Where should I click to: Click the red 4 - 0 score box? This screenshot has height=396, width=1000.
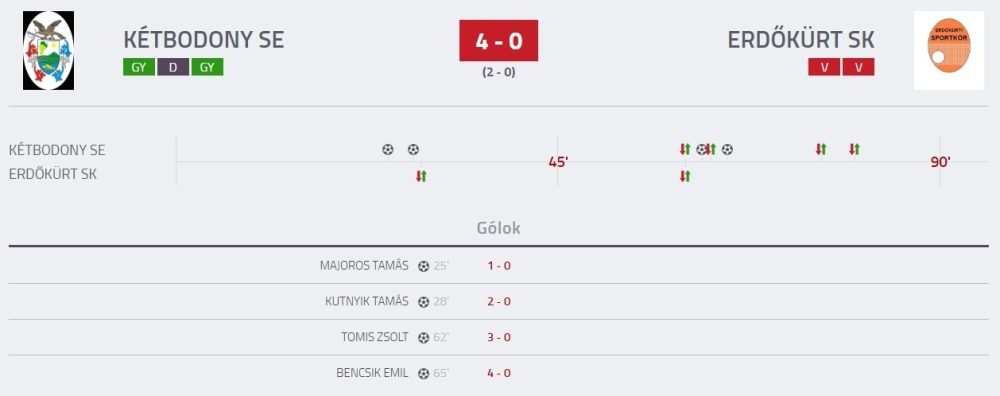(499, 41)
